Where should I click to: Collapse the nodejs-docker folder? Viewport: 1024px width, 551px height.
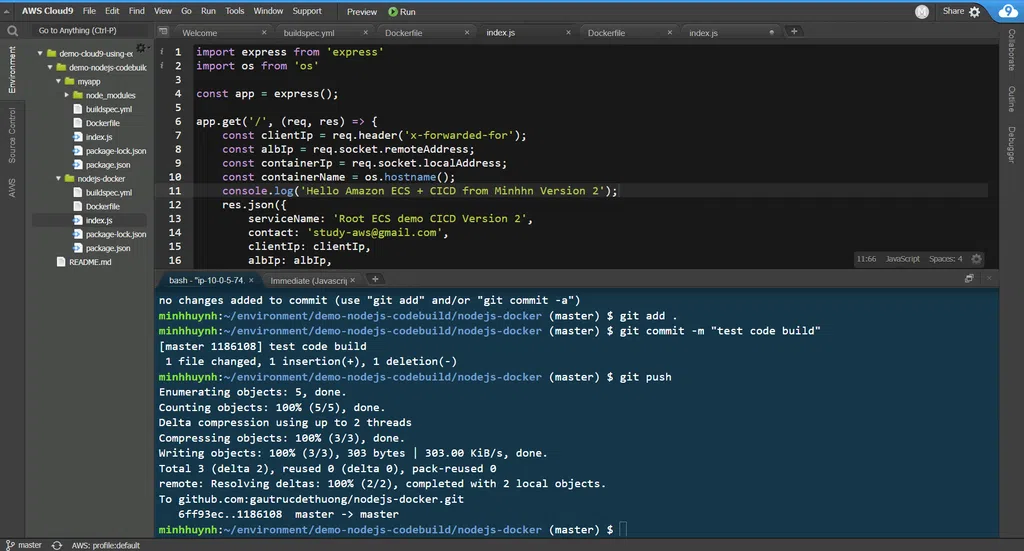point(58,179)
